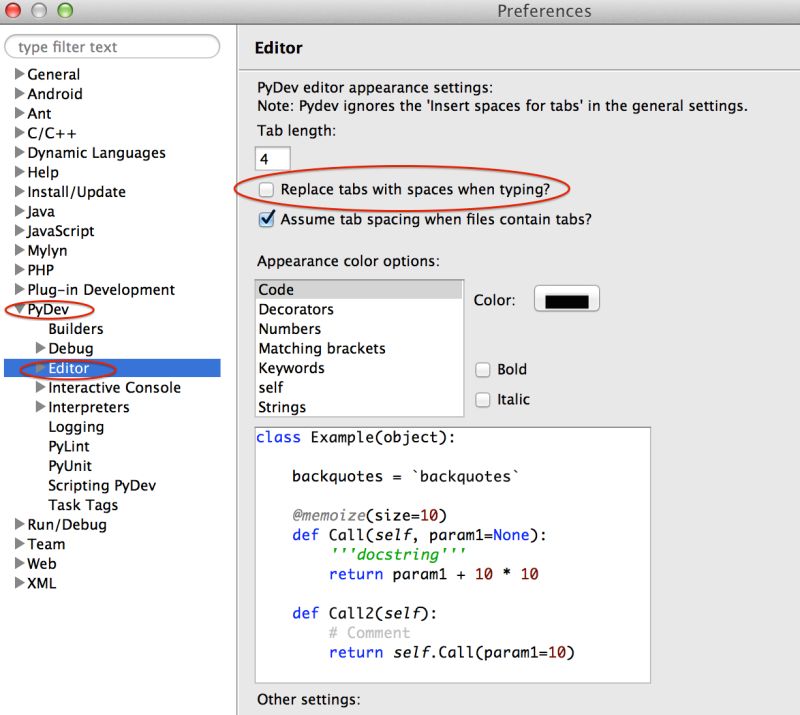
Task: Enable the Italic option
Action: point(484,398)
